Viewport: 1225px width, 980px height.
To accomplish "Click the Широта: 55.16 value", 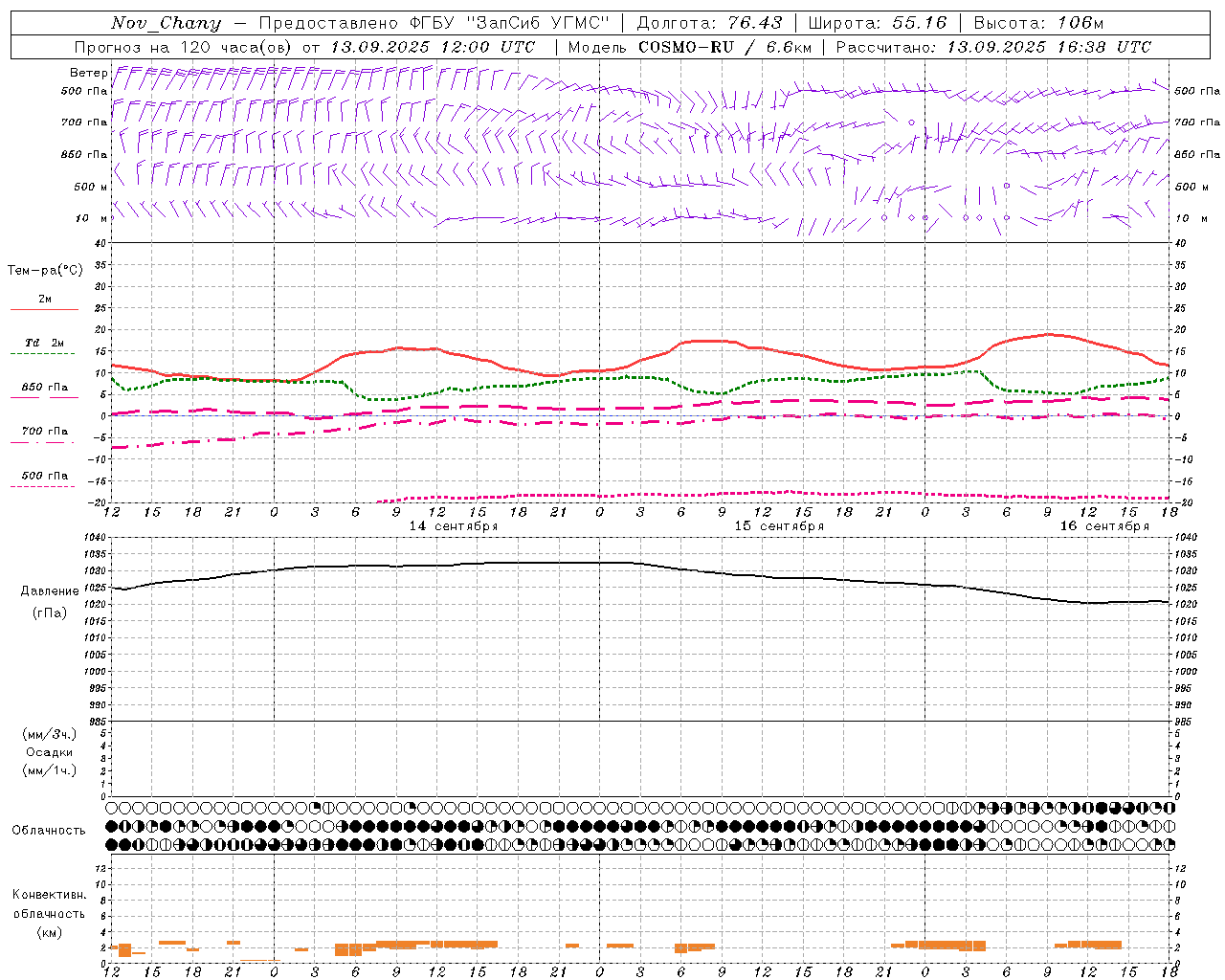I will tap(877, 23).
